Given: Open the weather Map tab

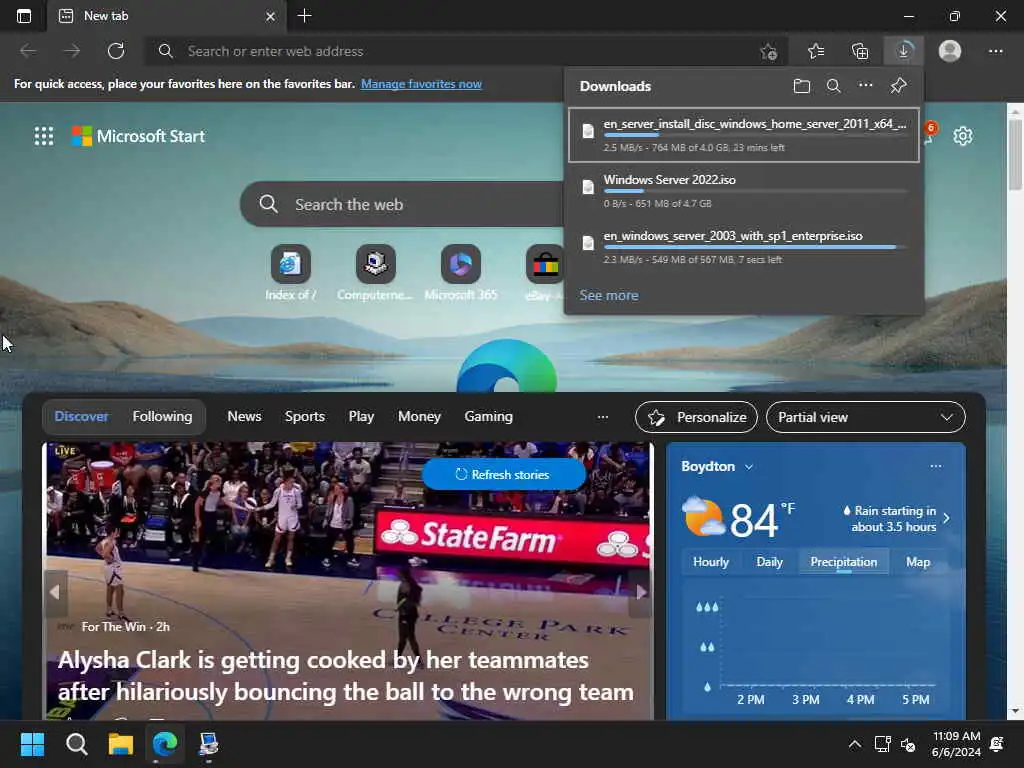Looking at the screenshot, I should click(918, 562).
